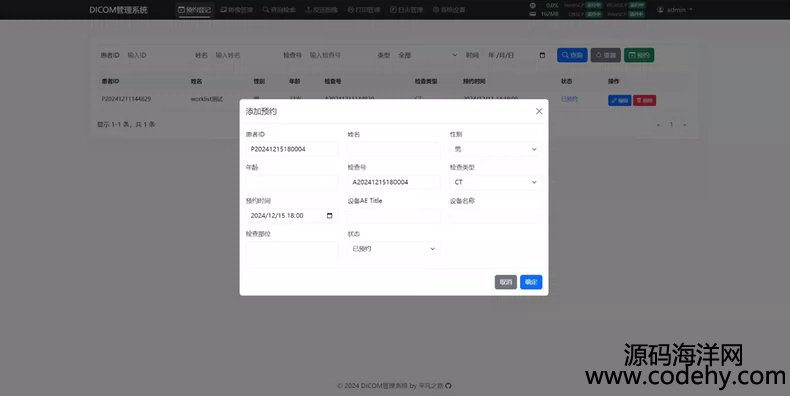The width and height of the screenshot is (790, 396).
Task: Click the 162MB memory usage indicator
Action: (x=550, y=14)
